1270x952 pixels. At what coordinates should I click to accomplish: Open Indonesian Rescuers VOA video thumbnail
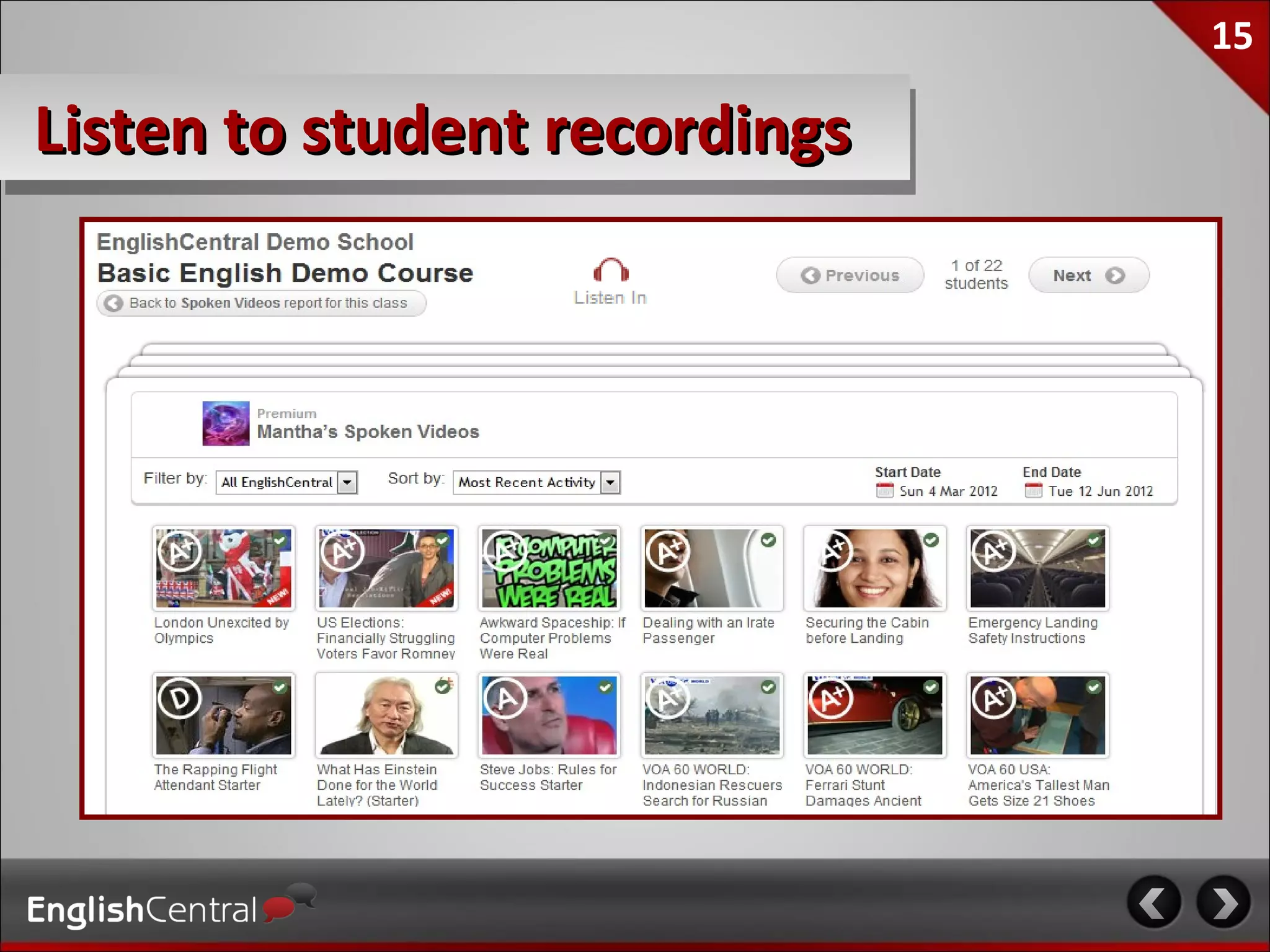coord(713,715)
